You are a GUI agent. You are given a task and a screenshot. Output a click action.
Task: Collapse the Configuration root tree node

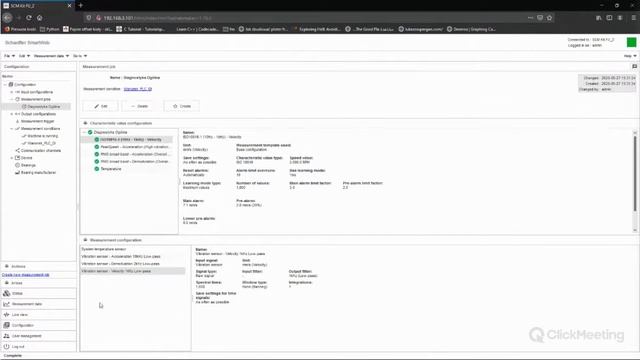coord(5,84)
